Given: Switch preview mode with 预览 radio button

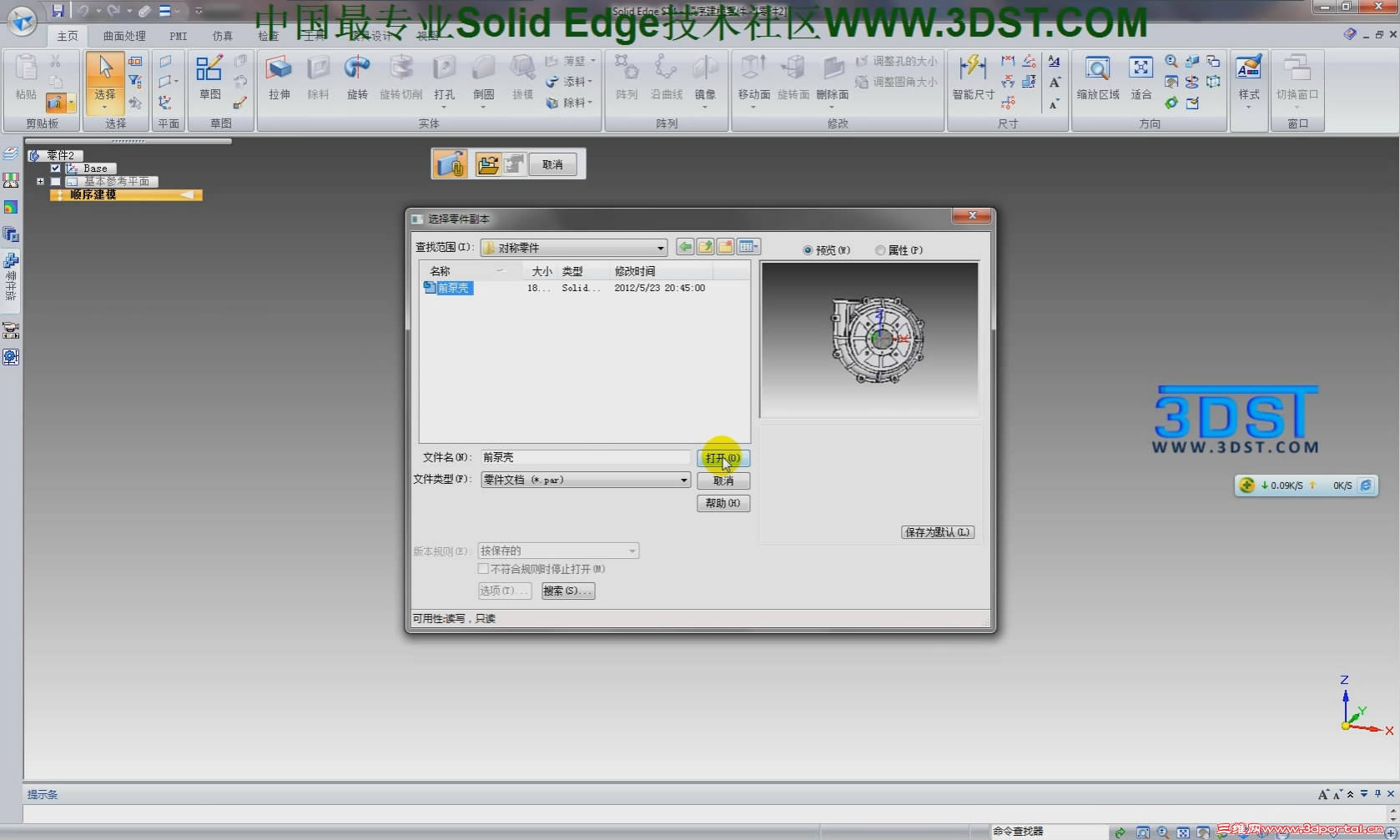Looking at the screenshot, I should point(808,249).
